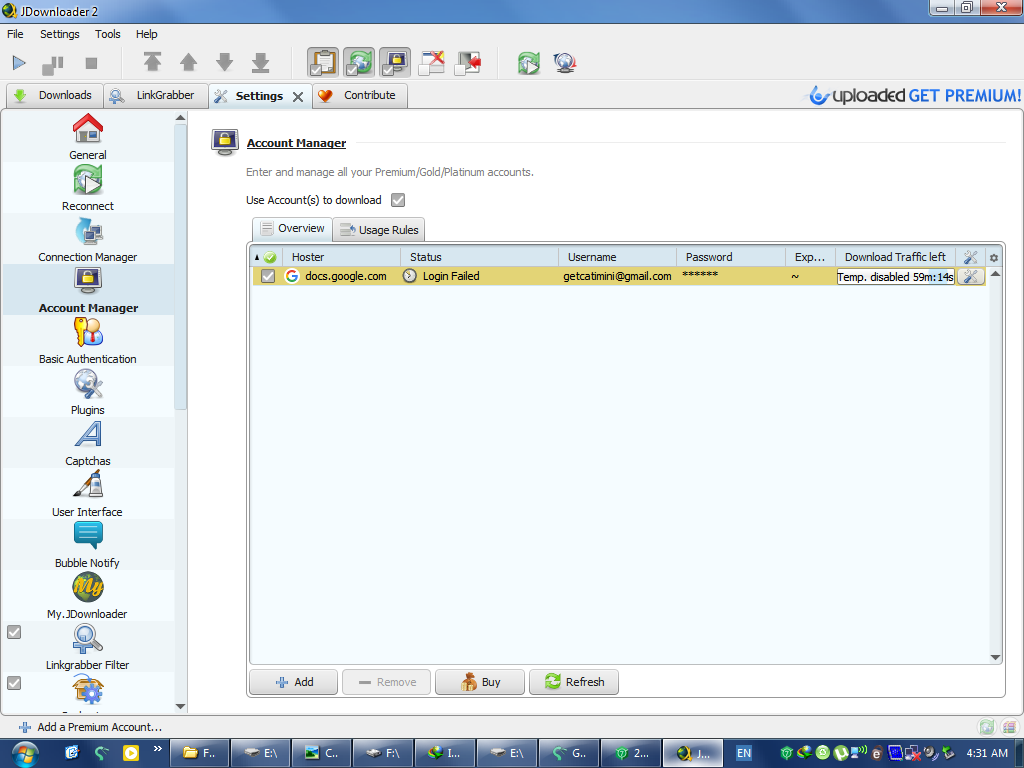The width and height of the screenshot is (1024, 768).
Task: Open Plugins settings in sidebar
Action: pyautogui.click(x=88, y=391)
